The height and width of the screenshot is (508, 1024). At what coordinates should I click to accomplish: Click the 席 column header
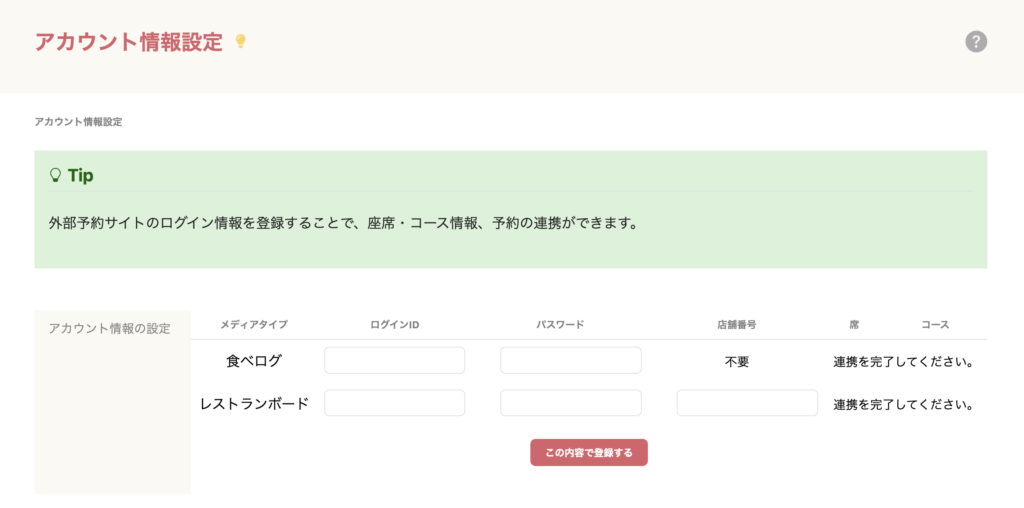click(x=854, y=325)
